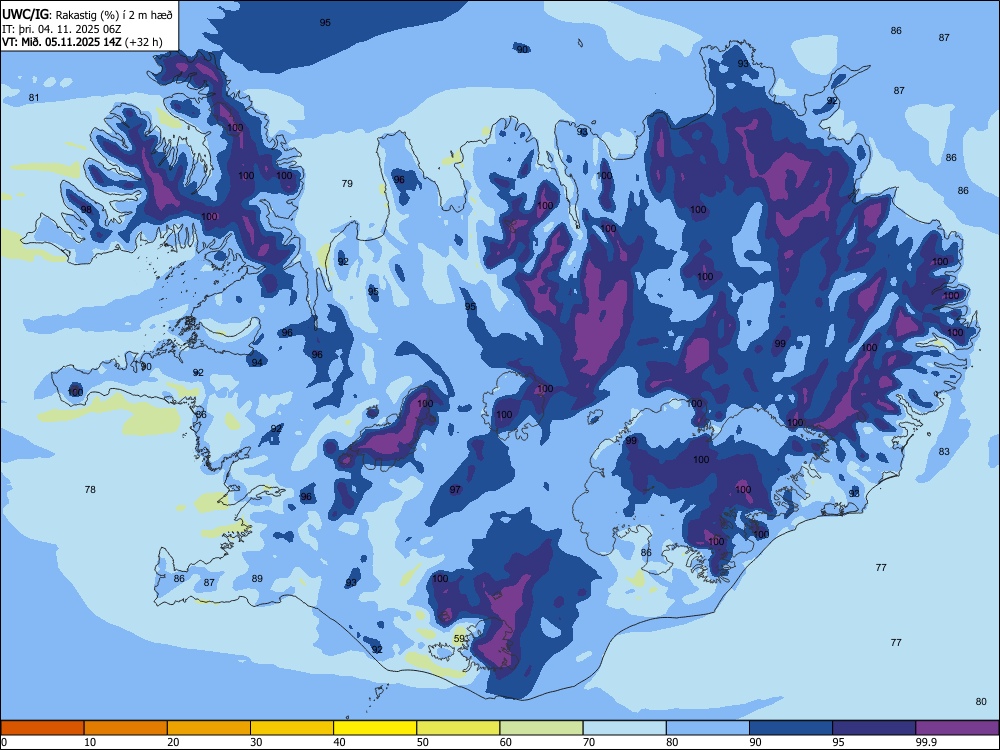The image size is (1000, 750).
Task: Click the dark orange 0–10 legend swatch
Action: coord(42,728)
